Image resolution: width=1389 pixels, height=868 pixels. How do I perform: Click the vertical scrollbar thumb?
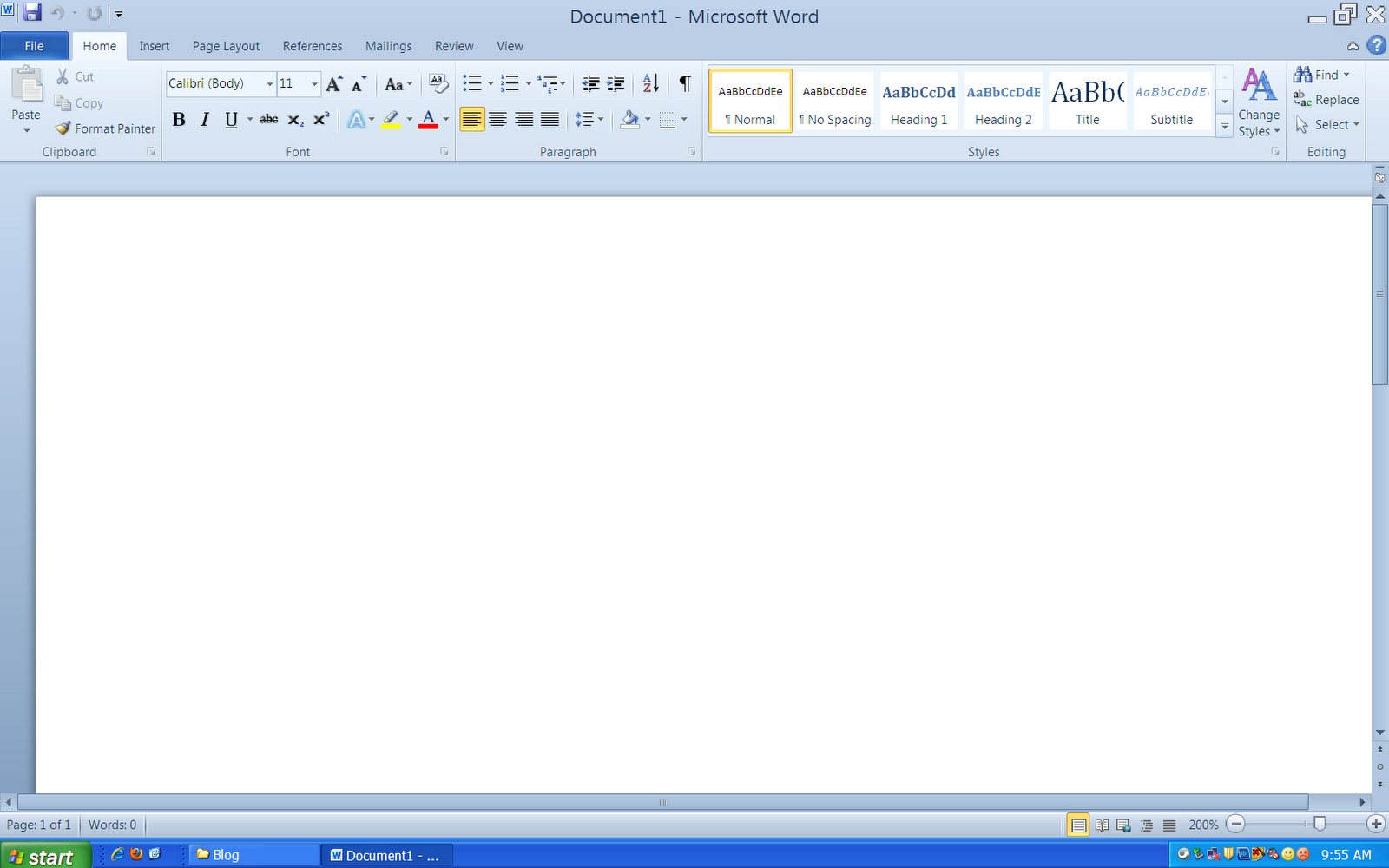pos(1380,294)
